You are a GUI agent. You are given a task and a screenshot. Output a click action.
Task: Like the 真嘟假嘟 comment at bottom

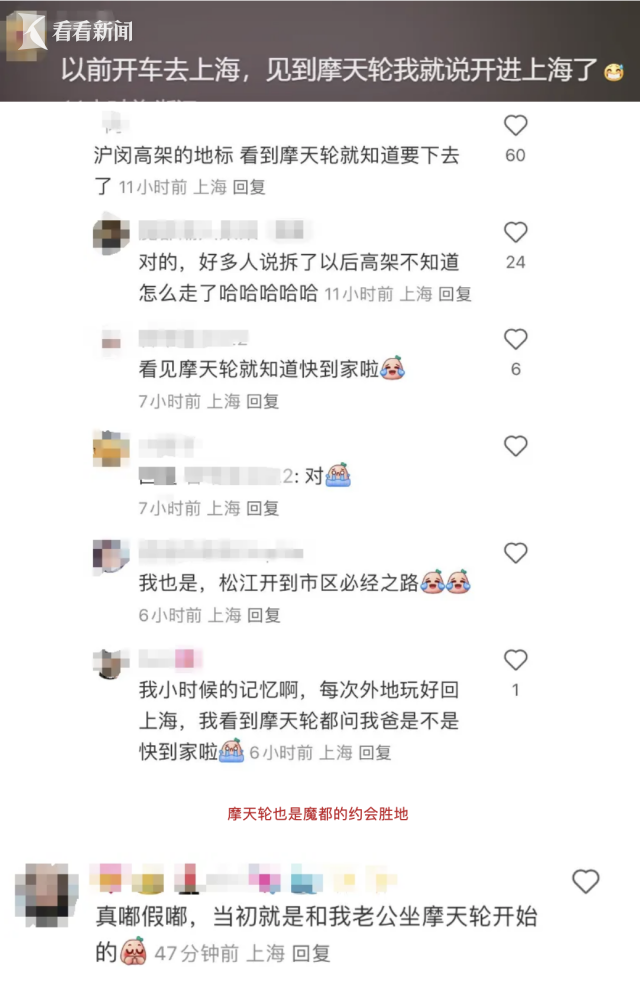click(585, 881)
